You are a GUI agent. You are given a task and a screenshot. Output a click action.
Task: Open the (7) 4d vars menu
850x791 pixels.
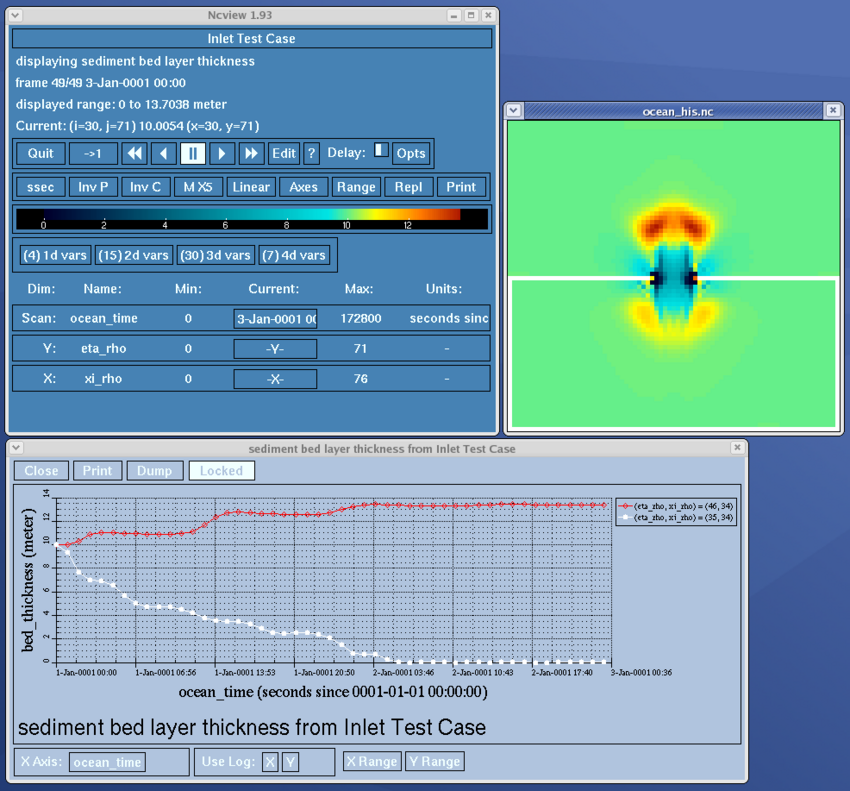tap(293, 255)
